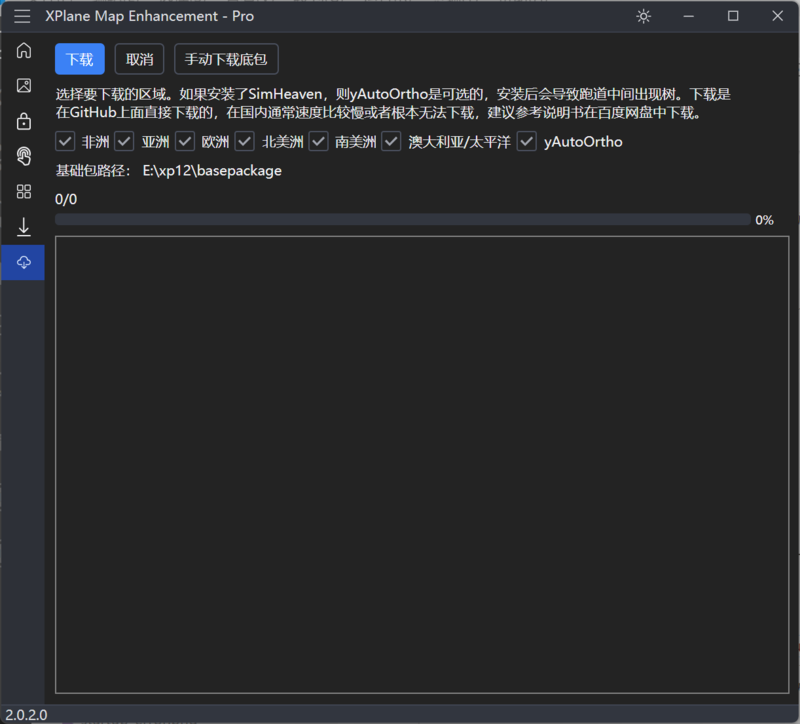Uncheck the yAutoOrtho checkbox
Image resolution: width=800 pixels, height=724 pixels.
527,141
